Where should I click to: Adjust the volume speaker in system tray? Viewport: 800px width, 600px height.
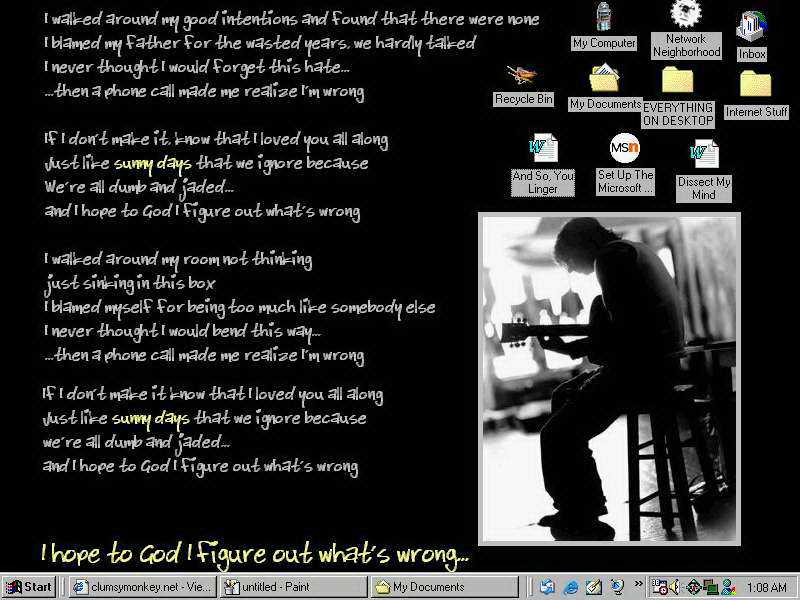[x=675, y=587]
